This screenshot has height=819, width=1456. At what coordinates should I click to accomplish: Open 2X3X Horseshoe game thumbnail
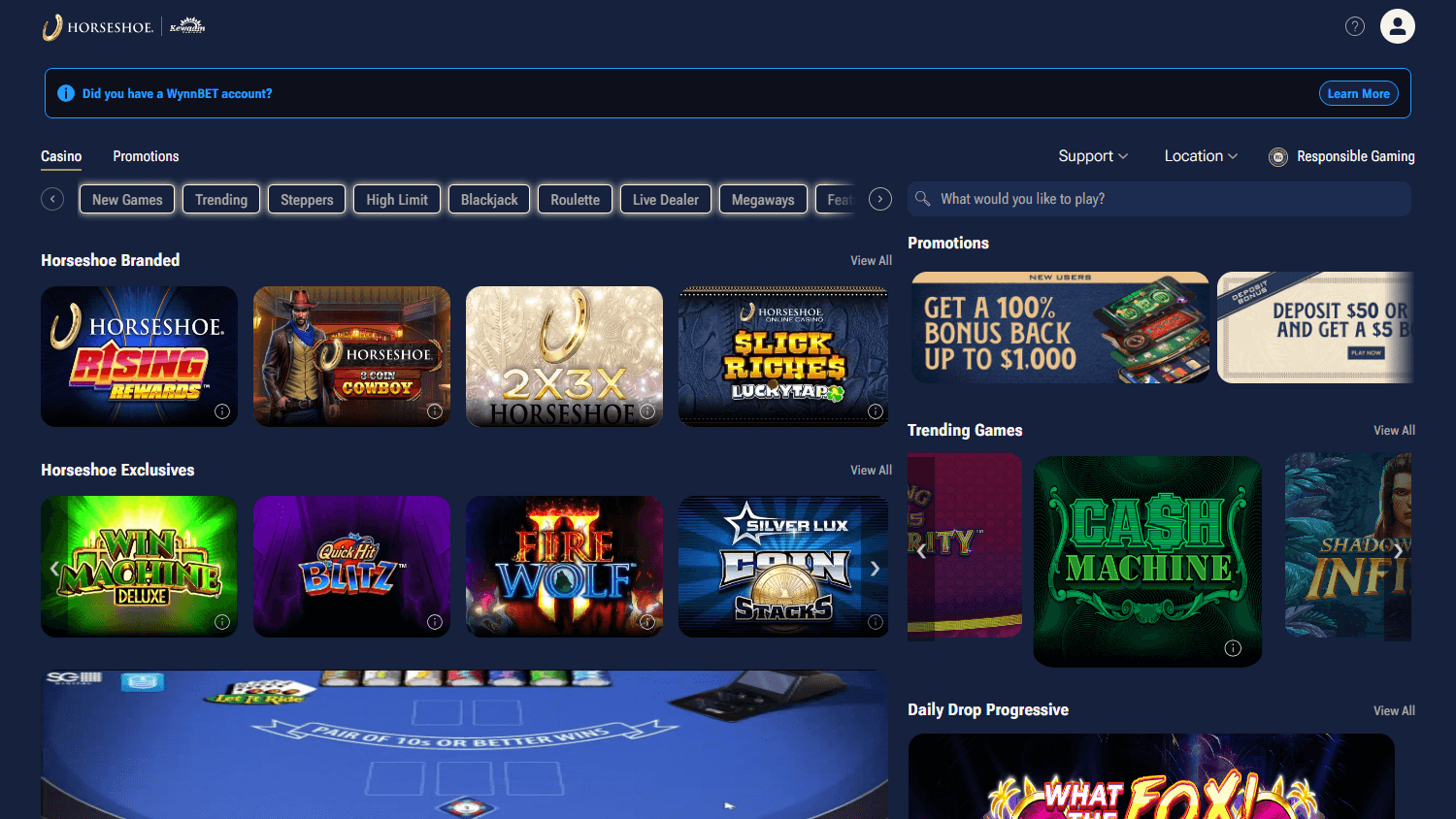click(x=564, y=356)
